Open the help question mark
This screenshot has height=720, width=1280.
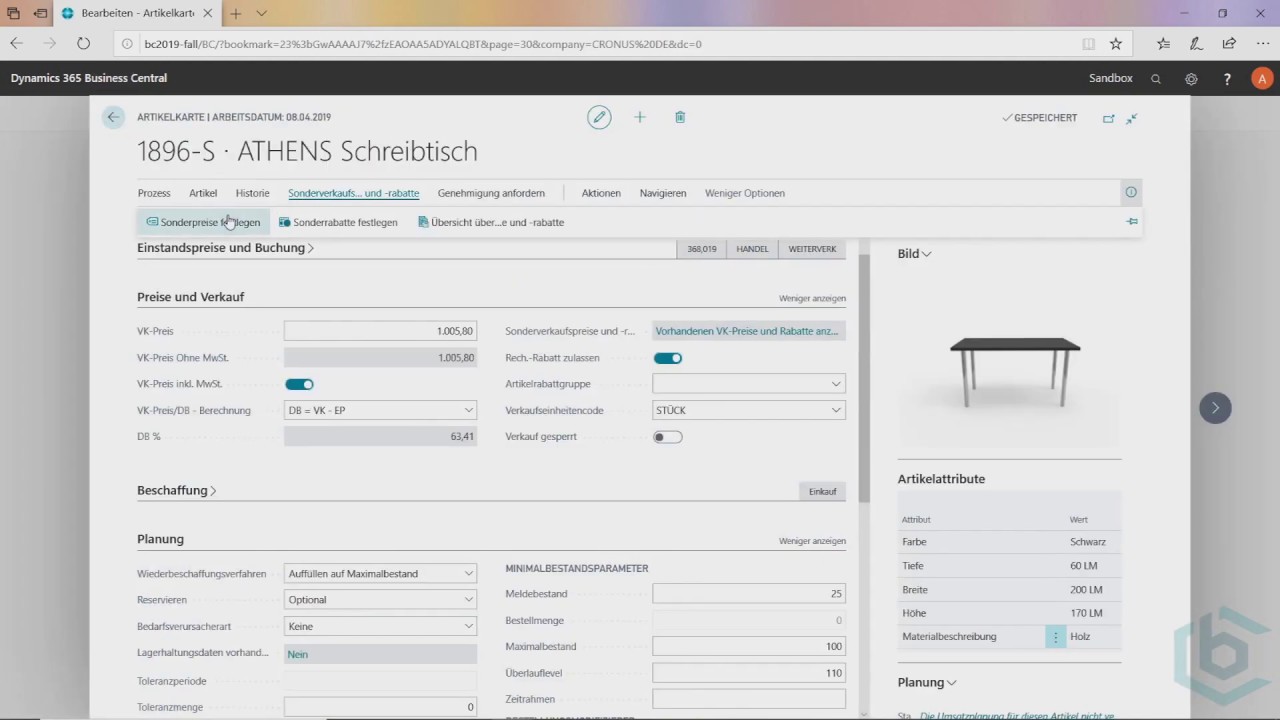tap(1227, 79)
